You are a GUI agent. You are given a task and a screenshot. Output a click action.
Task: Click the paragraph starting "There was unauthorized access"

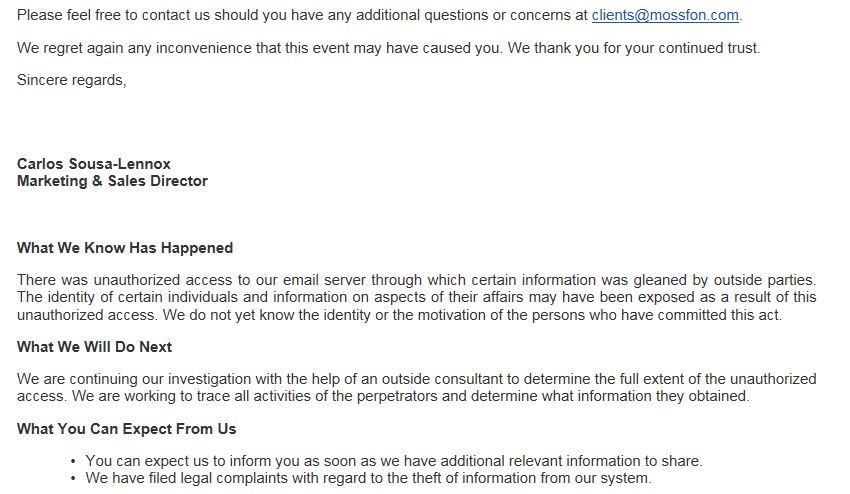click(x=416, y=297)
